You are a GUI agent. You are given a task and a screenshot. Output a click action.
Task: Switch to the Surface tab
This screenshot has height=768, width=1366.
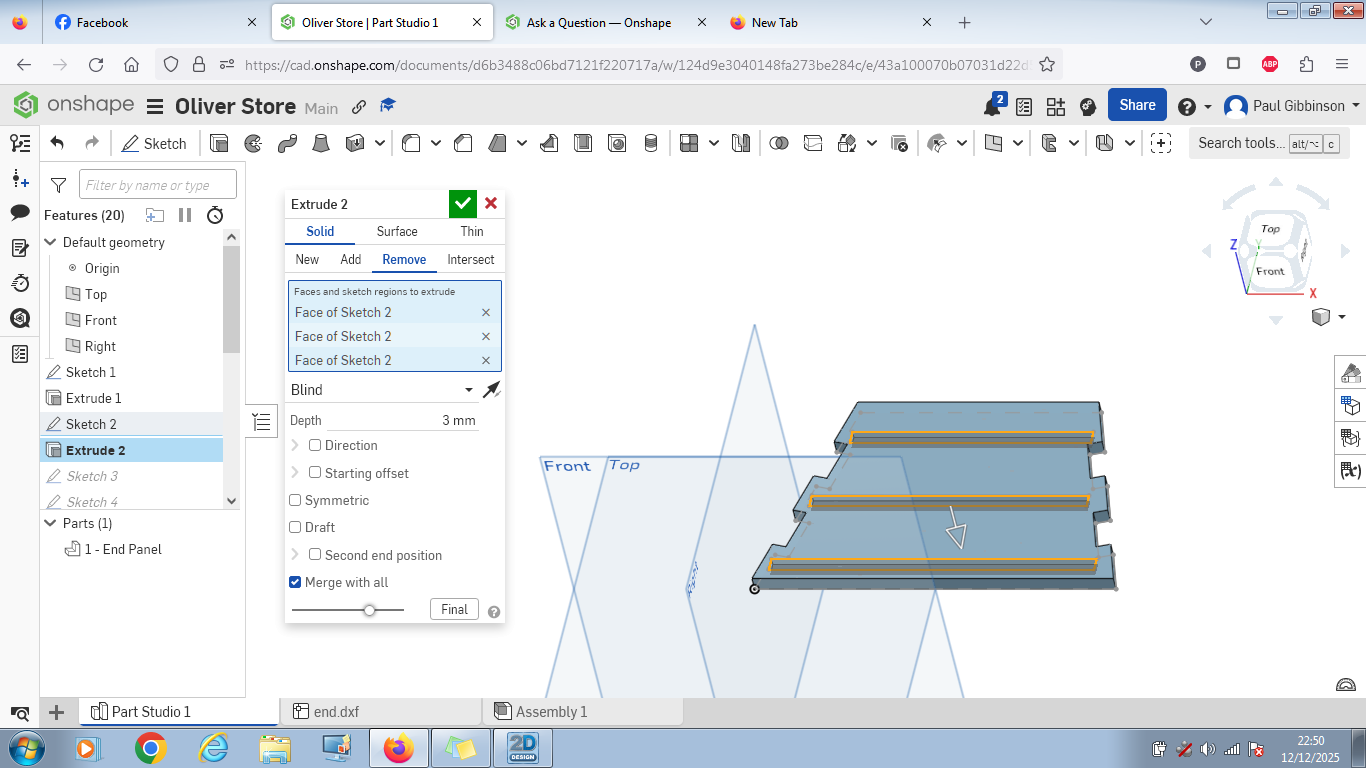[x=397, y=231]
